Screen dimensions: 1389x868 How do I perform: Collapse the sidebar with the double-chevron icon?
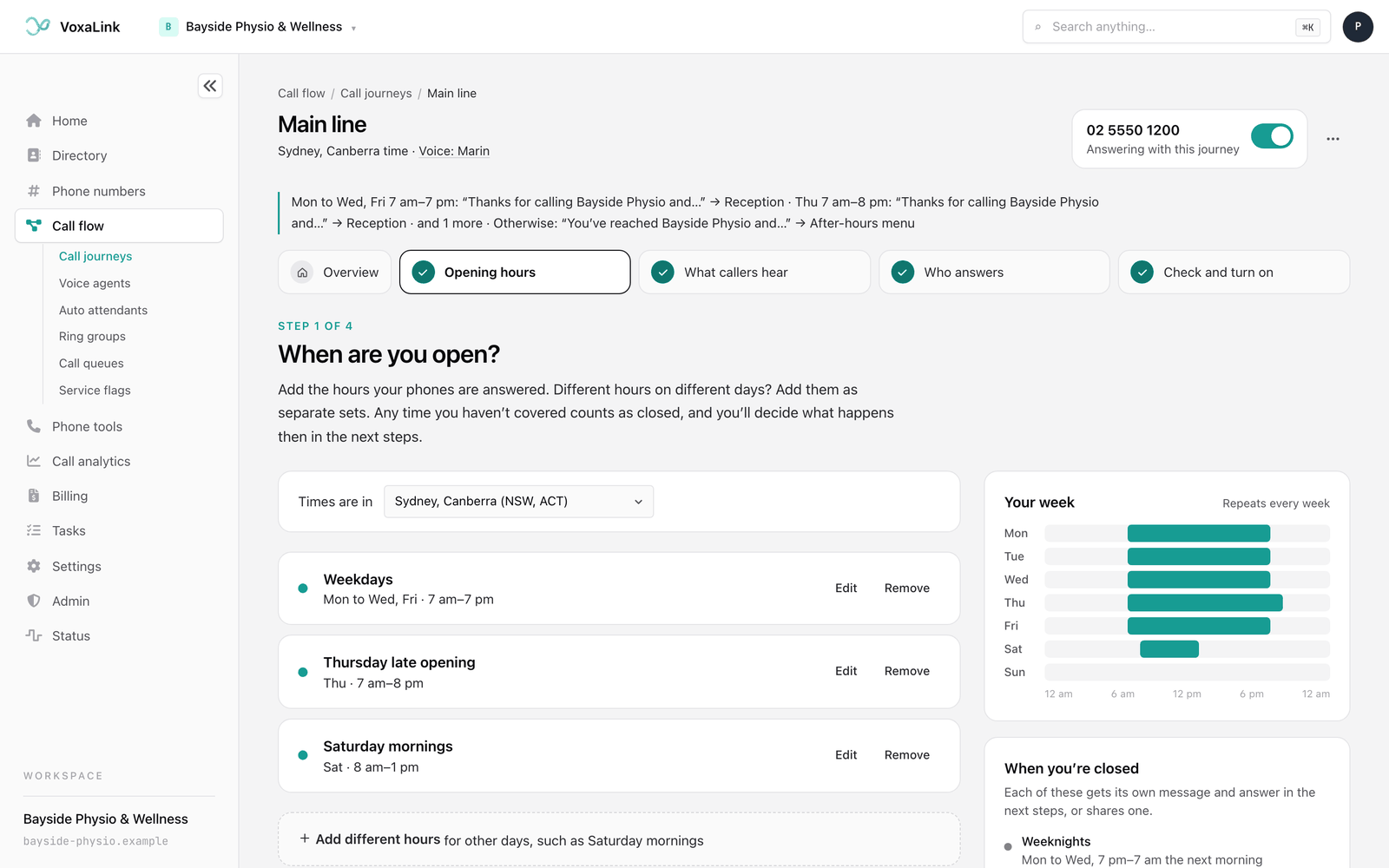[210, 86]
